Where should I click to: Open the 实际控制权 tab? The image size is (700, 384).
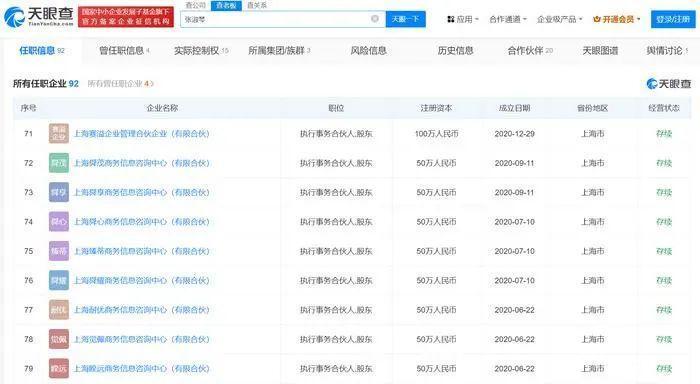point(201,50)
